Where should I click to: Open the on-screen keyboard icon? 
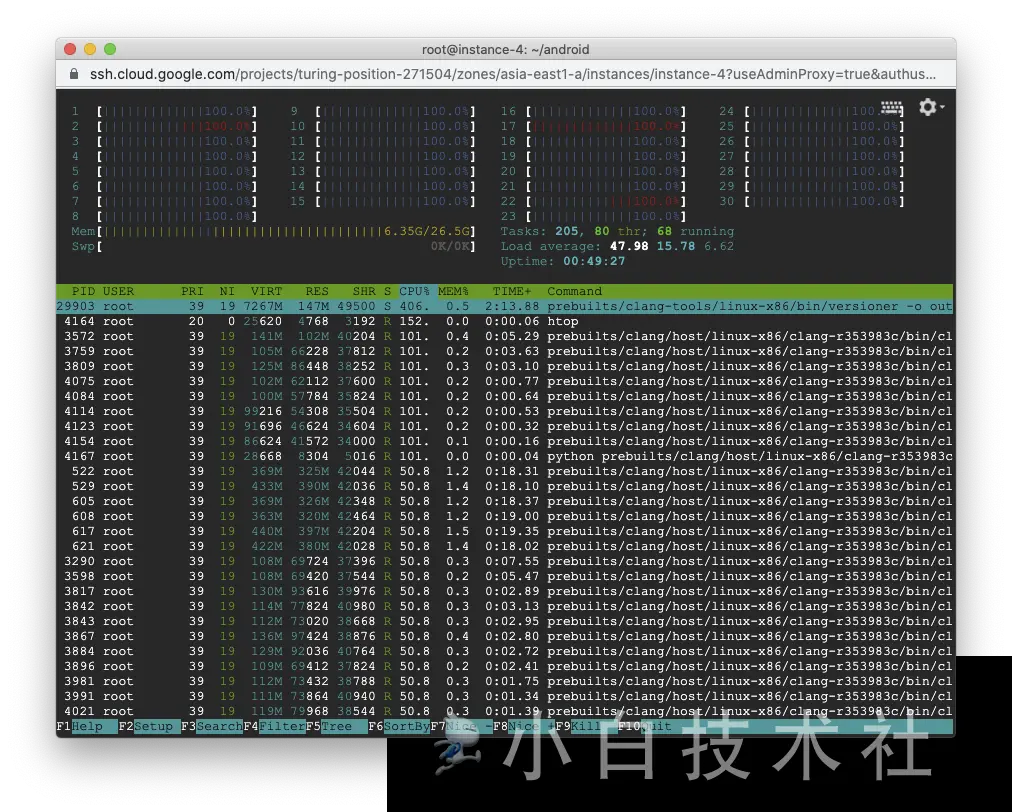point(891,107)
